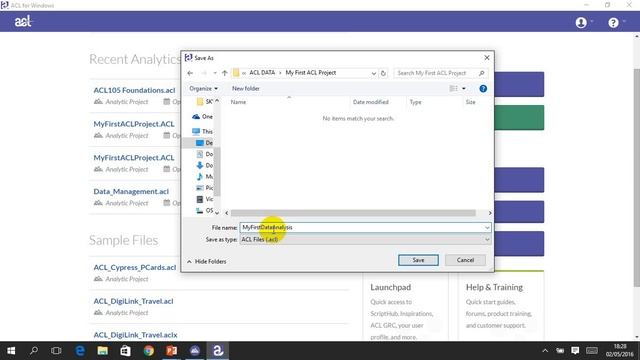Open the help question mark menu
Image resolution: width=640 pixels, height=360 pixels.
coord(613,22)
